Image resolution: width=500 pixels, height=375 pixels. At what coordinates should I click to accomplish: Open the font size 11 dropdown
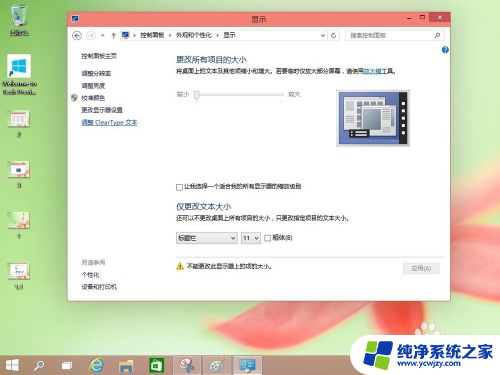251,238
